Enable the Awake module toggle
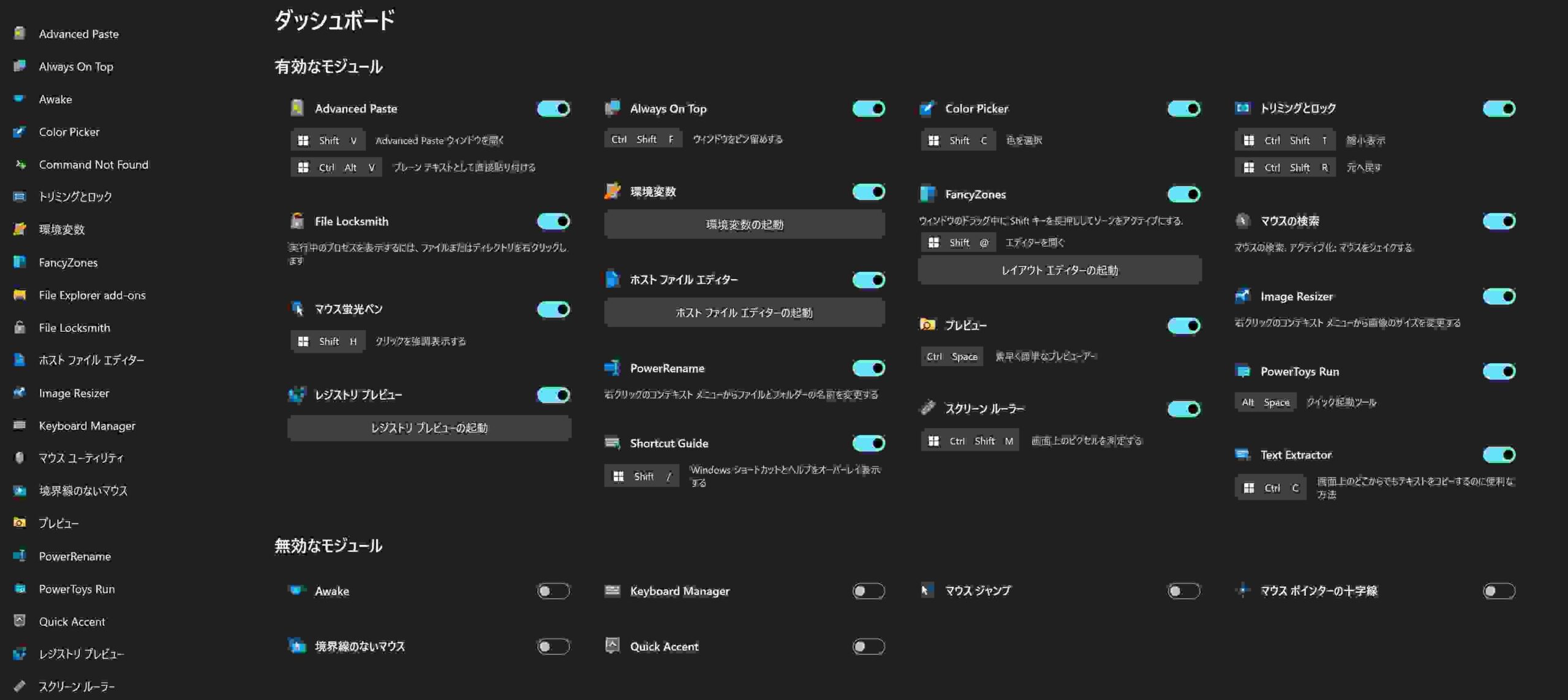Screen dimensions: 1568x700 tap(553, 591)
